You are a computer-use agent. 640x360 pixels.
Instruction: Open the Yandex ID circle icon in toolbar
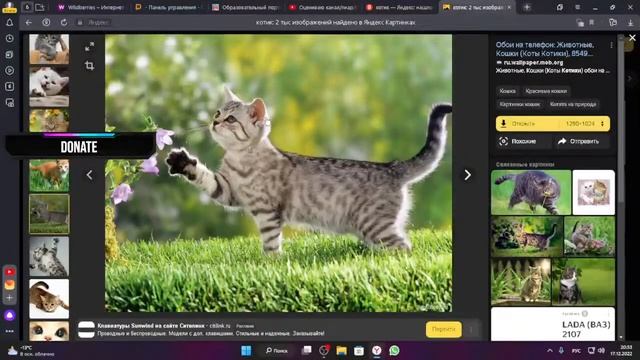tap(46, 23)
